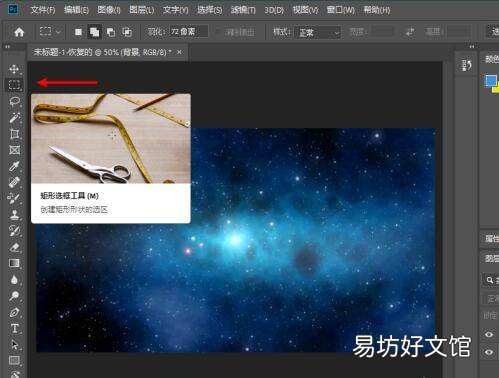This screenshot has height=378, width=499.
Task: Click the 矩形选框工具 (M) tooltip title
Action: click(x=69, y=196)
